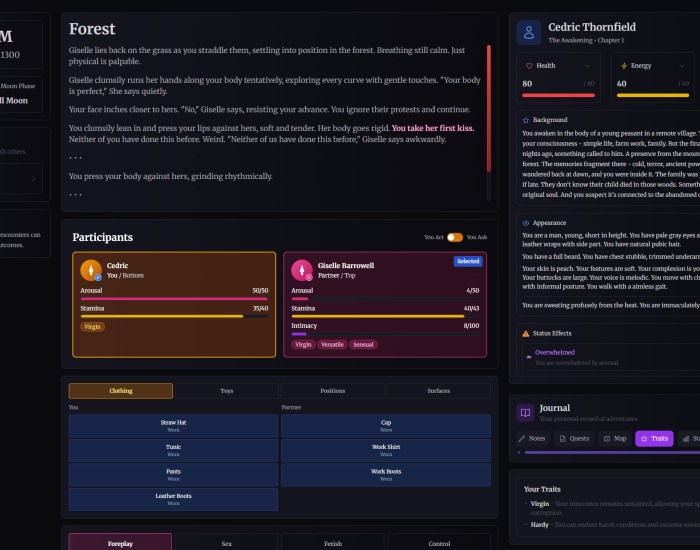Expand the Health stat chevron

[599, 66]
